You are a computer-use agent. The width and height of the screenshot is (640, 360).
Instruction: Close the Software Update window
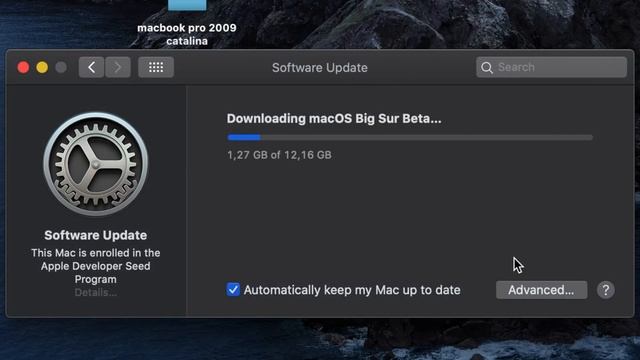(x=23, y=67)
